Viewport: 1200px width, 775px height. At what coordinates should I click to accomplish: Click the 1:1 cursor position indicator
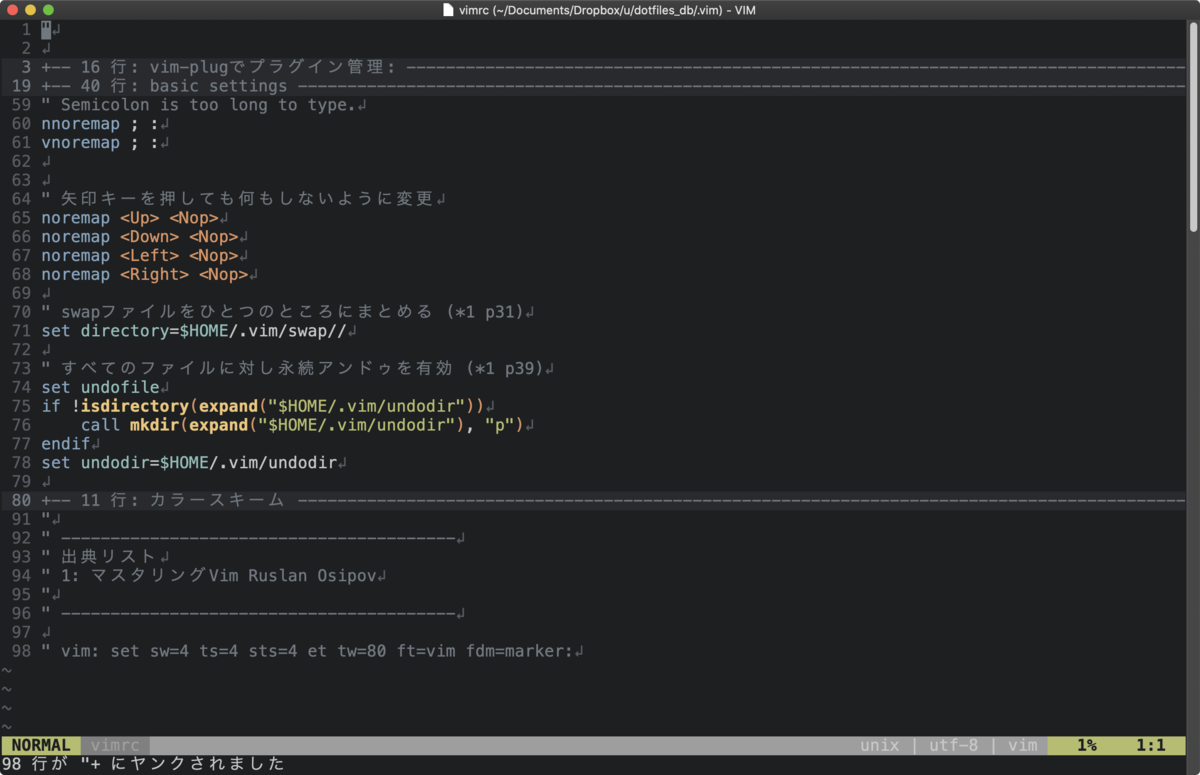(1152, 745)
